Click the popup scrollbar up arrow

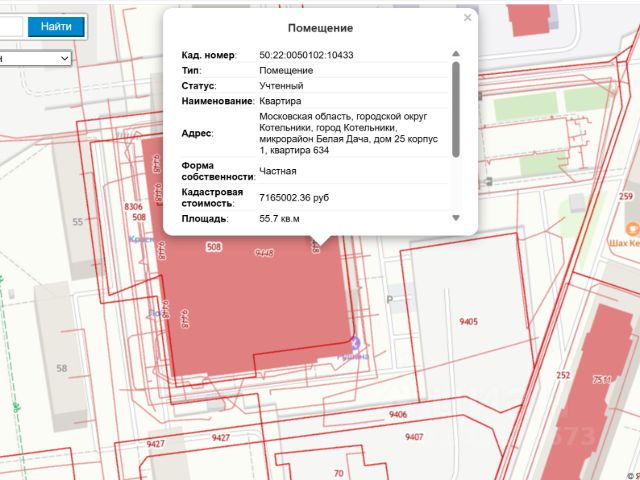456,53
